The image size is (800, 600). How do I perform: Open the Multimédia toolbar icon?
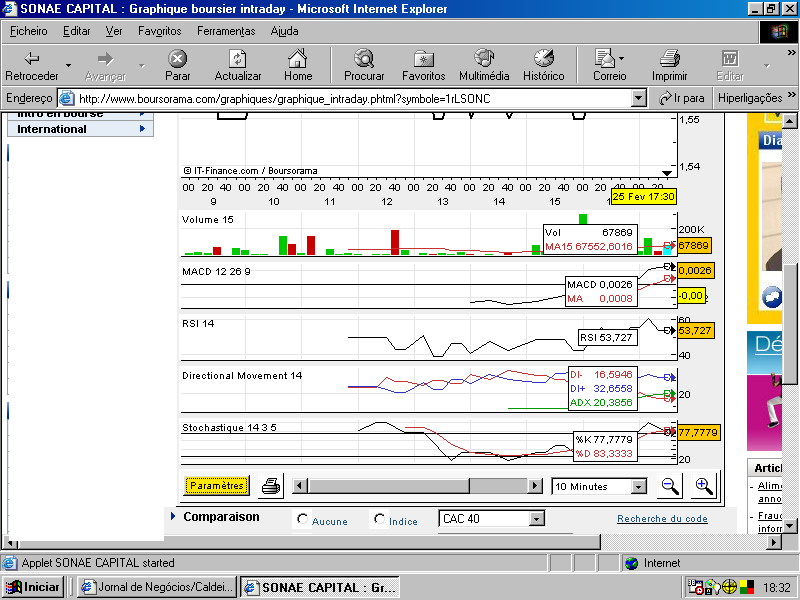[x=484, y=59]
